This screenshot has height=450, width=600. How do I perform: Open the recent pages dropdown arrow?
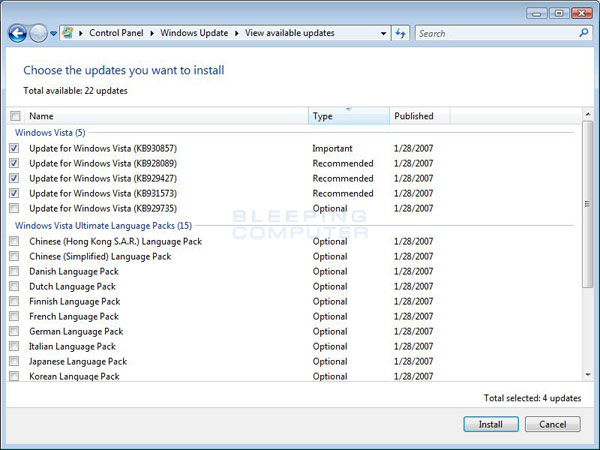[x=53, y=34]
